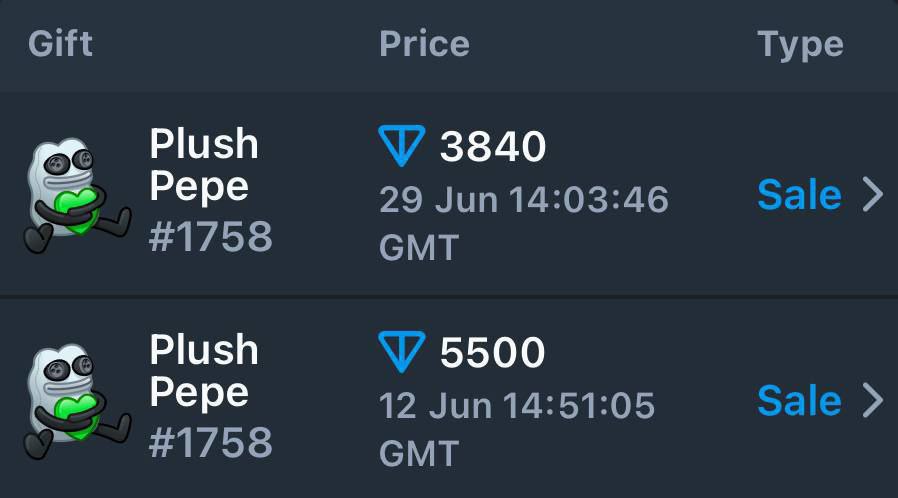Viewport: 898px width, 498px height.
Task: Click the GMT label under the 12 Jun date
Action: coord(419,453)
